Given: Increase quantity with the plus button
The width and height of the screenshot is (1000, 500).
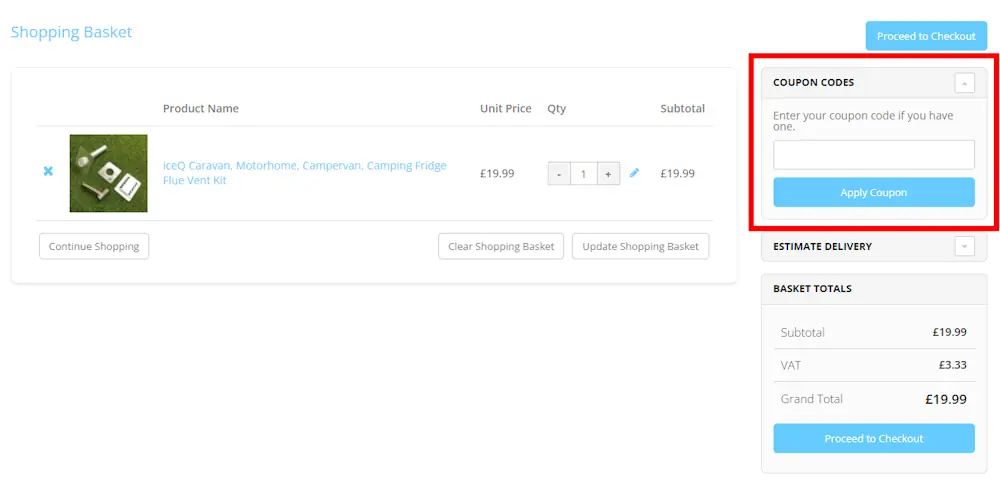Looking at the screenshot, I should click(x=608, y=174).
